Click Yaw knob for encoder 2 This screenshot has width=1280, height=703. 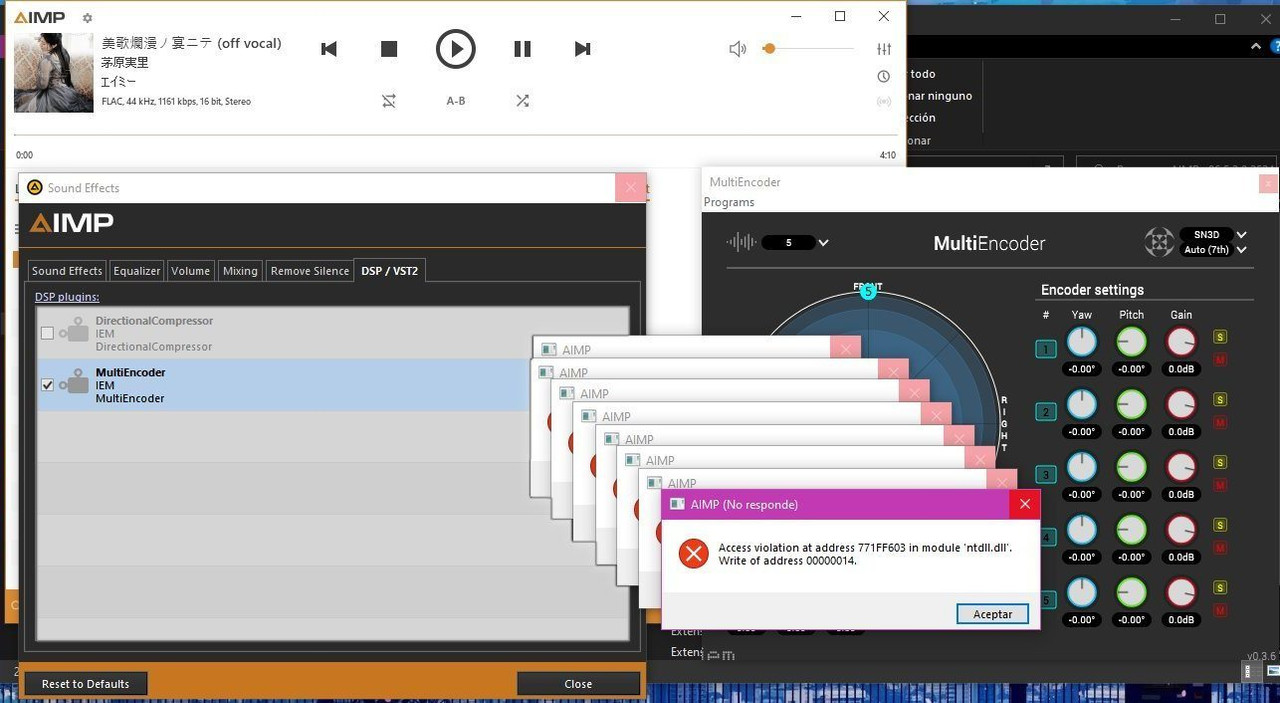(x=1082, y=404)
